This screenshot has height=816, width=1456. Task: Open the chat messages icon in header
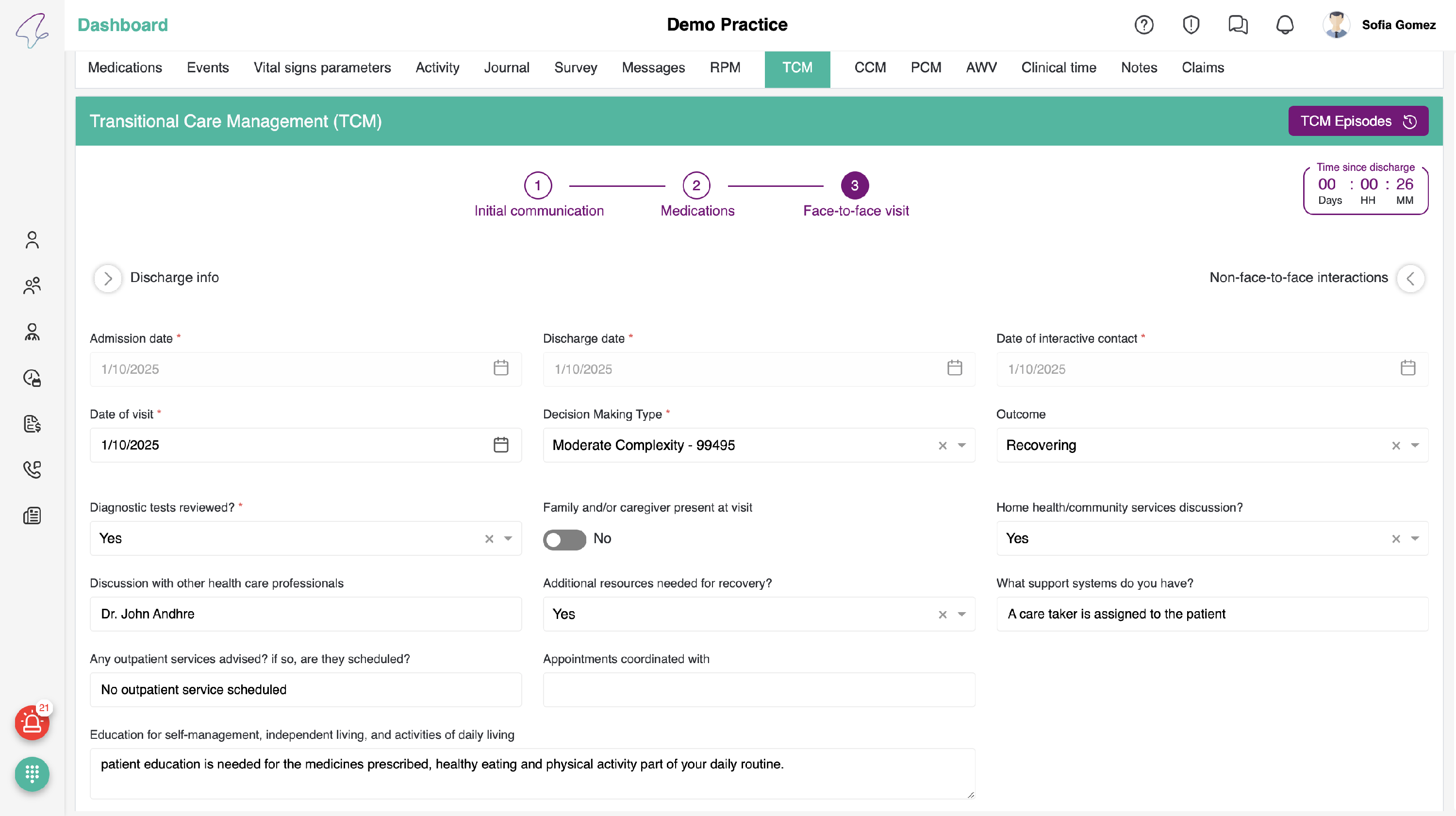pos(1238,25)
